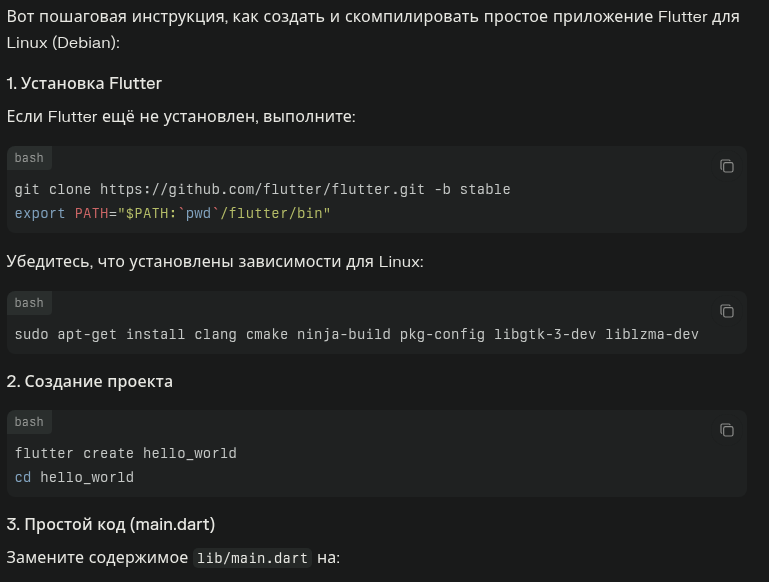Click the flutter create hello_world line

(x=126, y=453)
